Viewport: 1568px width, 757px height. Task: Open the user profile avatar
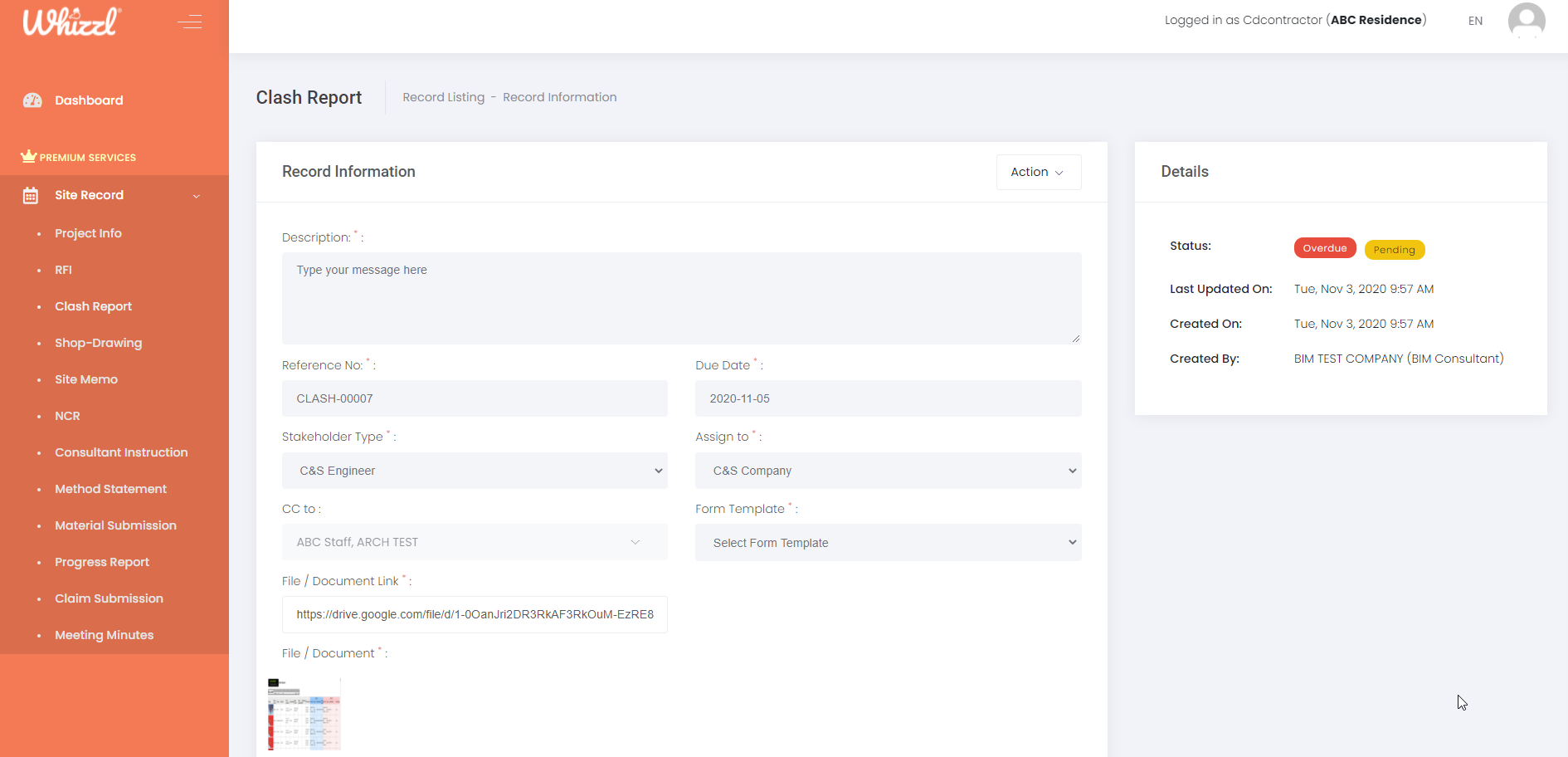pyautogui.click(x=1526, y=21)
